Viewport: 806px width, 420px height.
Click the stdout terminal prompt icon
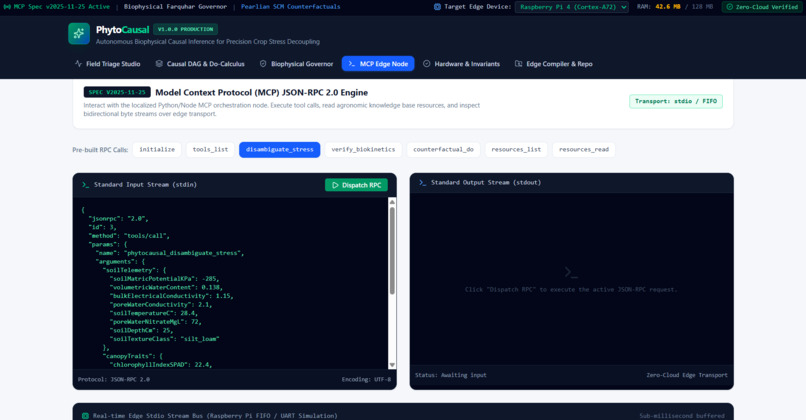[x=423, y=182]
